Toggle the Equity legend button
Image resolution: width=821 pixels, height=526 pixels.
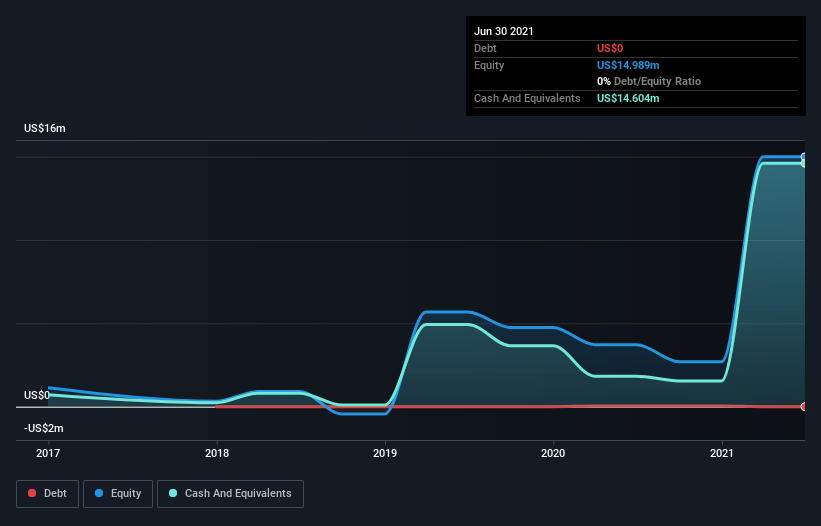(118, 494)
